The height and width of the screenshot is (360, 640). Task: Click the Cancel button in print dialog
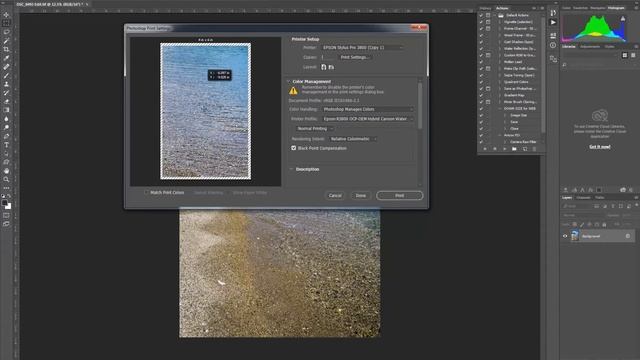[335, 196]
